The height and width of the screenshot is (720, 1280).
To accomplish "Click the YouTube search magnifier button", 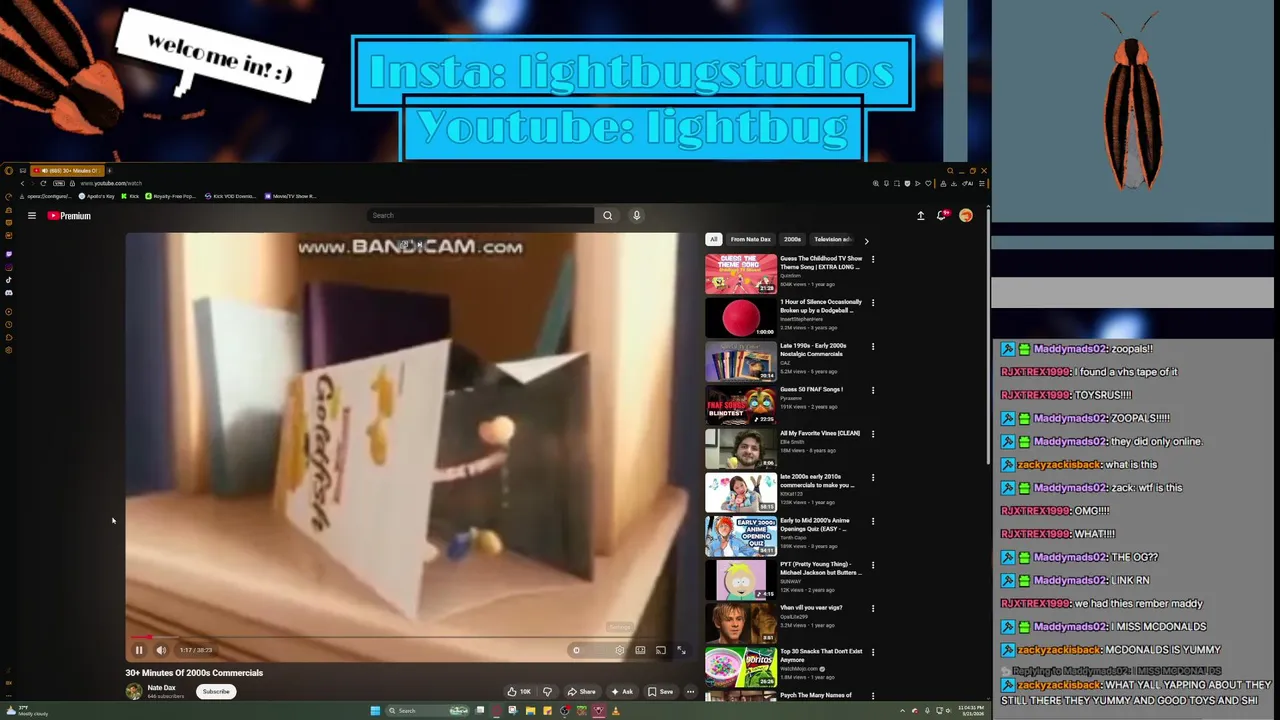I will click(x=607, y=215).
